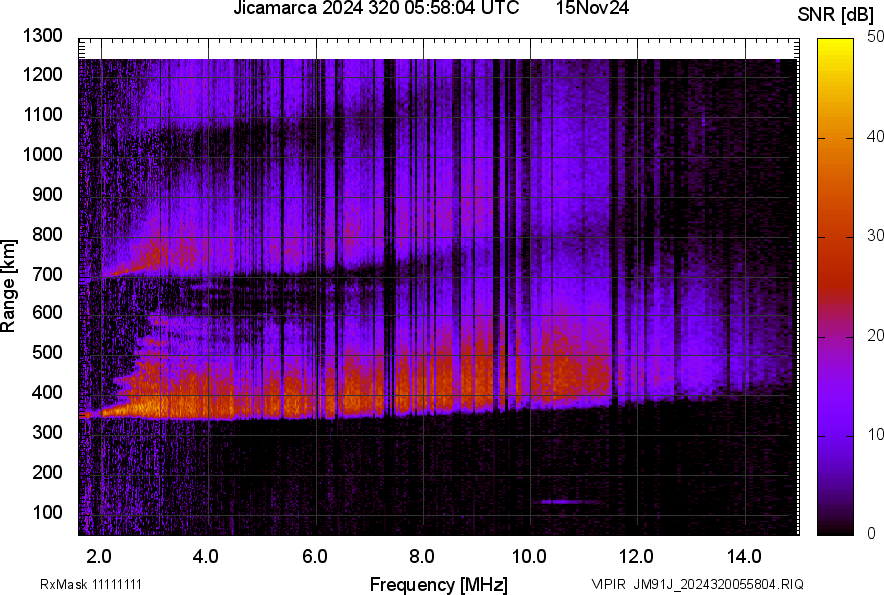This screenshot has width=884, height=595.
Task: Click the range tick label '300'
Action: pyautogui.click(x=47, y=433)
